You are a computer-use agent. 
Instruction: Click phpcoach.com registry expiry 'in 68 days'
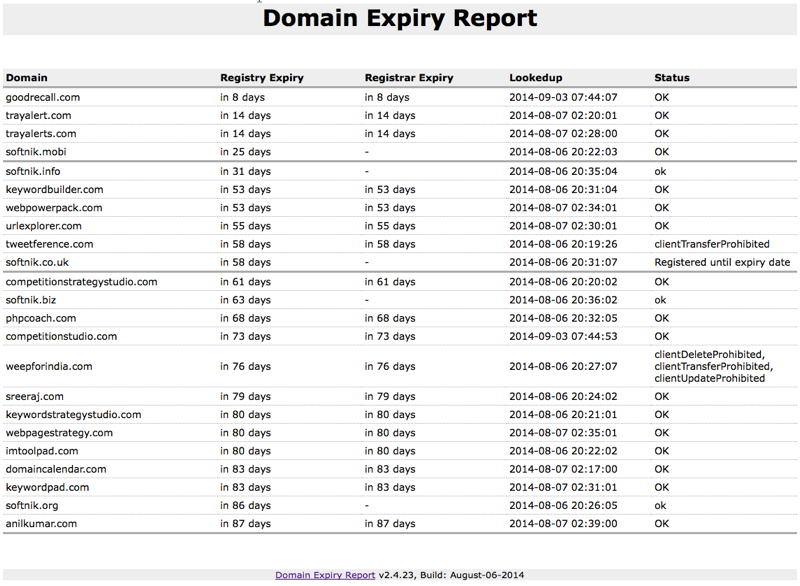tap(245, 318)
